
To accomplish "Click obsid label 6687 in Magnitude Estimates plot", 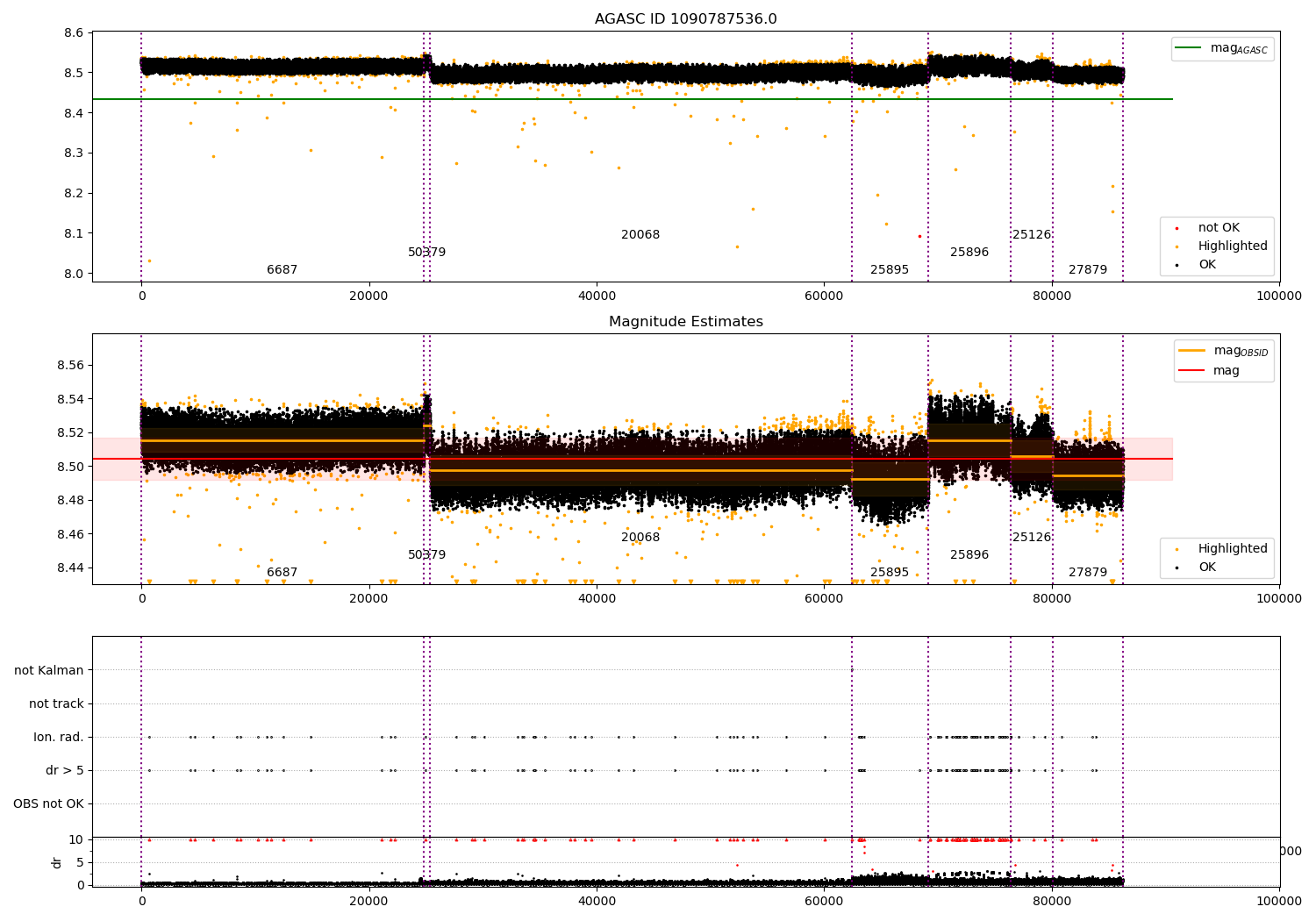I will [283, 573].
